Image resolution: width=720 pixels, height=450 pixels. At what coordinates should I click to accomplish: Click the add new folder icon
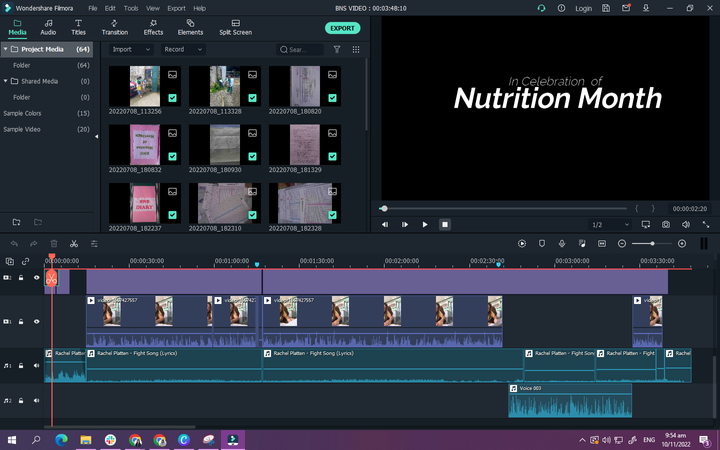[x=17, y=222]
